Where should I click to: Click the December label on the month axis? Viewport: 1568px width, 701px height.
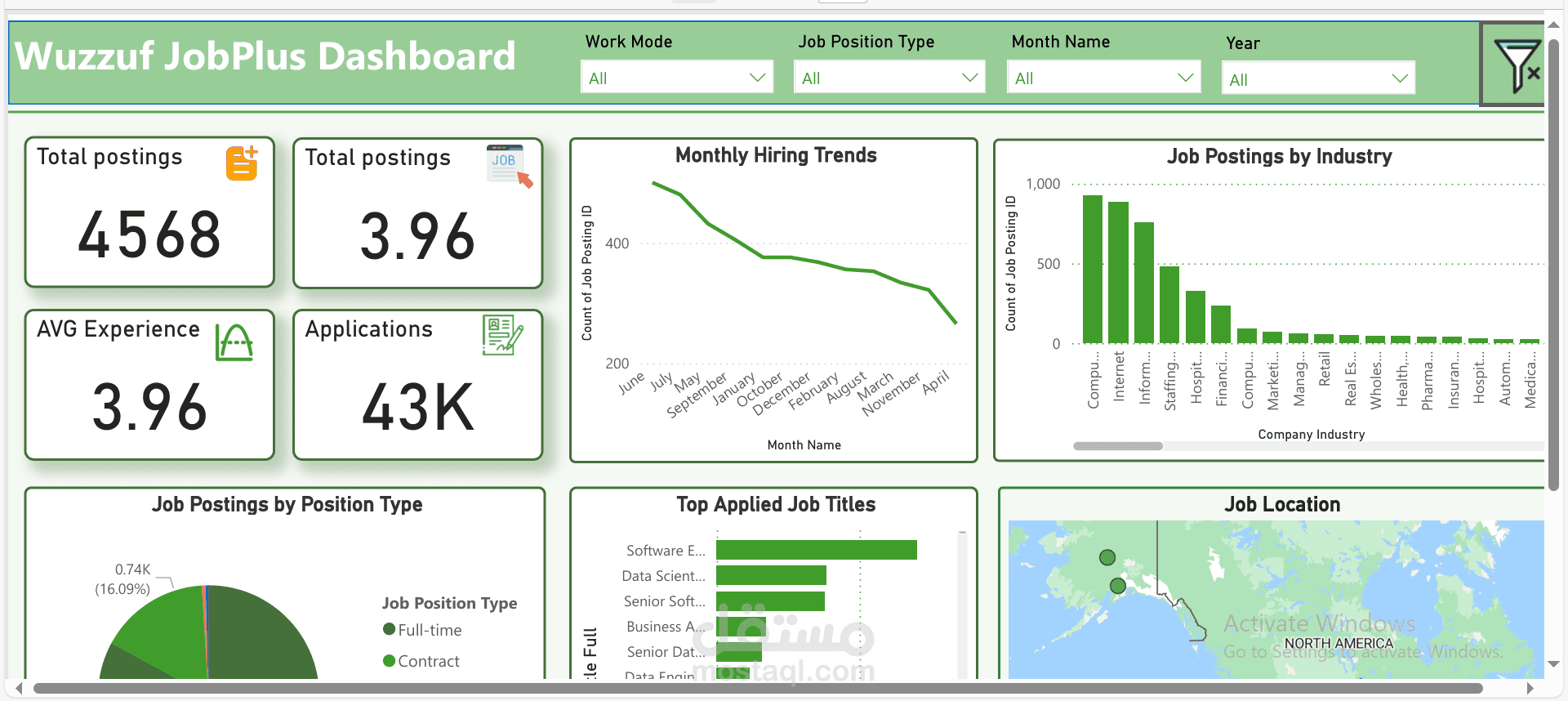click(x=781, y=394)
